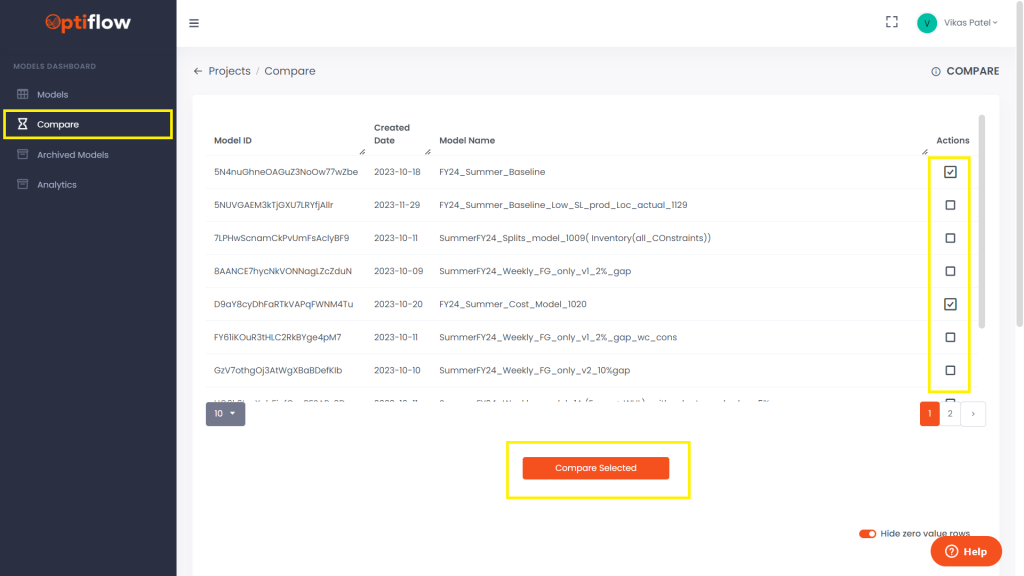Click the Archived Models box icon
Screen dimensions: 1024x576
[x=23, y=155]
